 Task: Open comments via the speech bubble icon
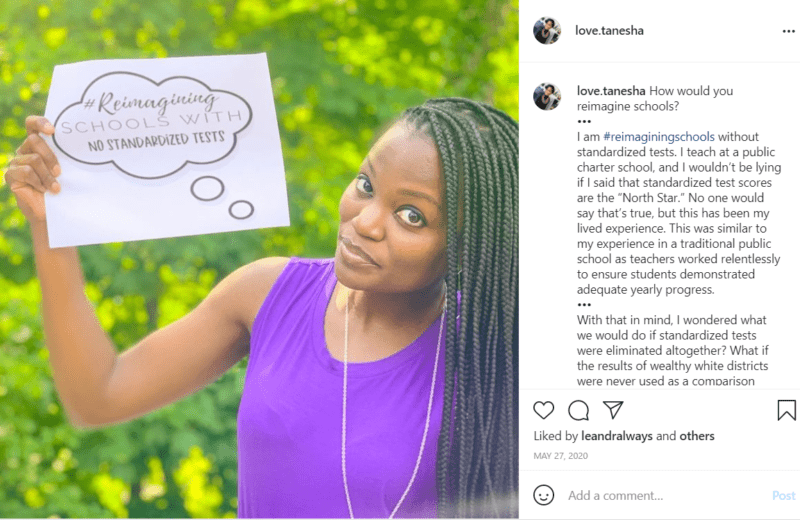[579, 410]
